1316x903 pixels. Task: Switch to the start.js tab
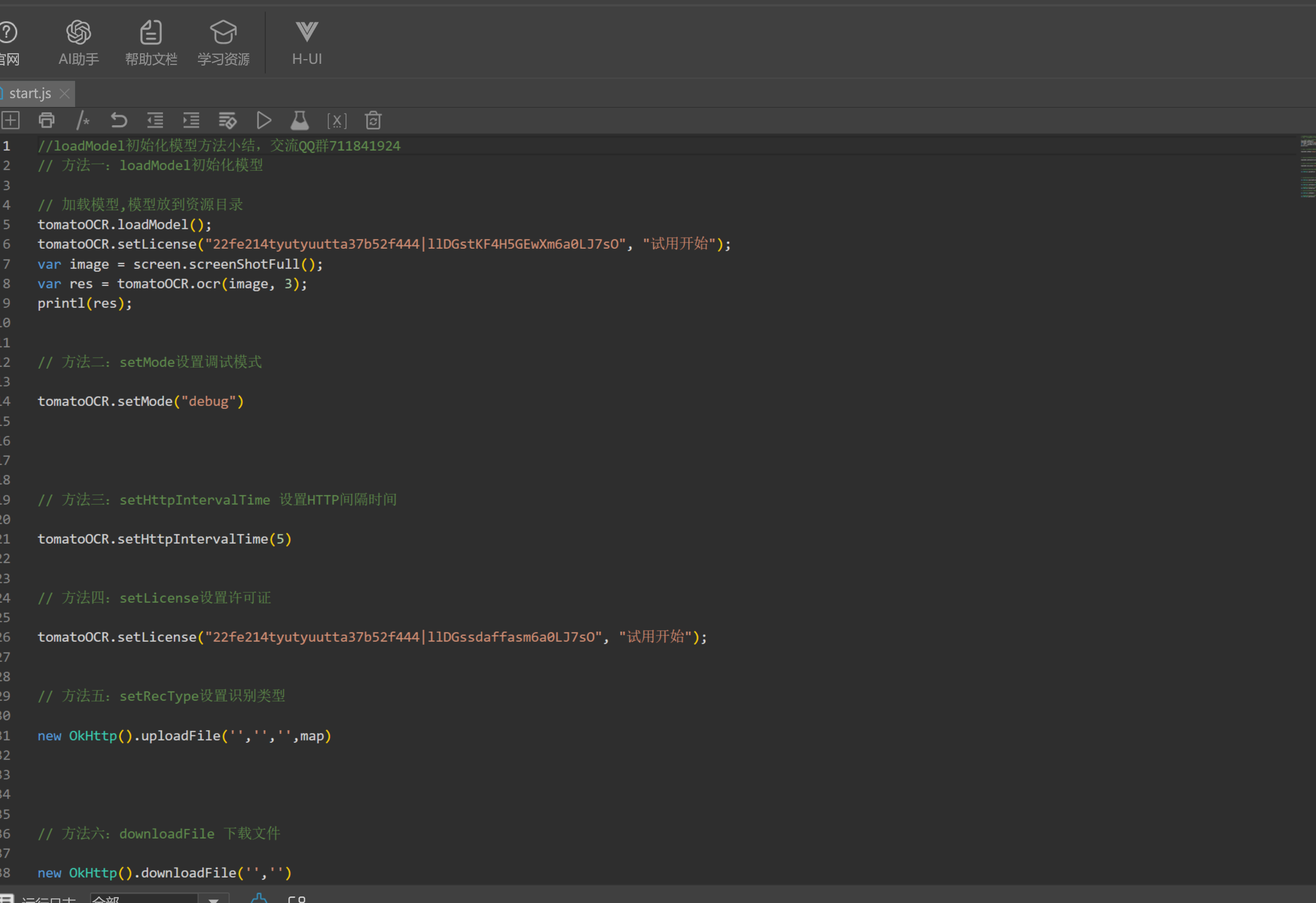(30, 93)
